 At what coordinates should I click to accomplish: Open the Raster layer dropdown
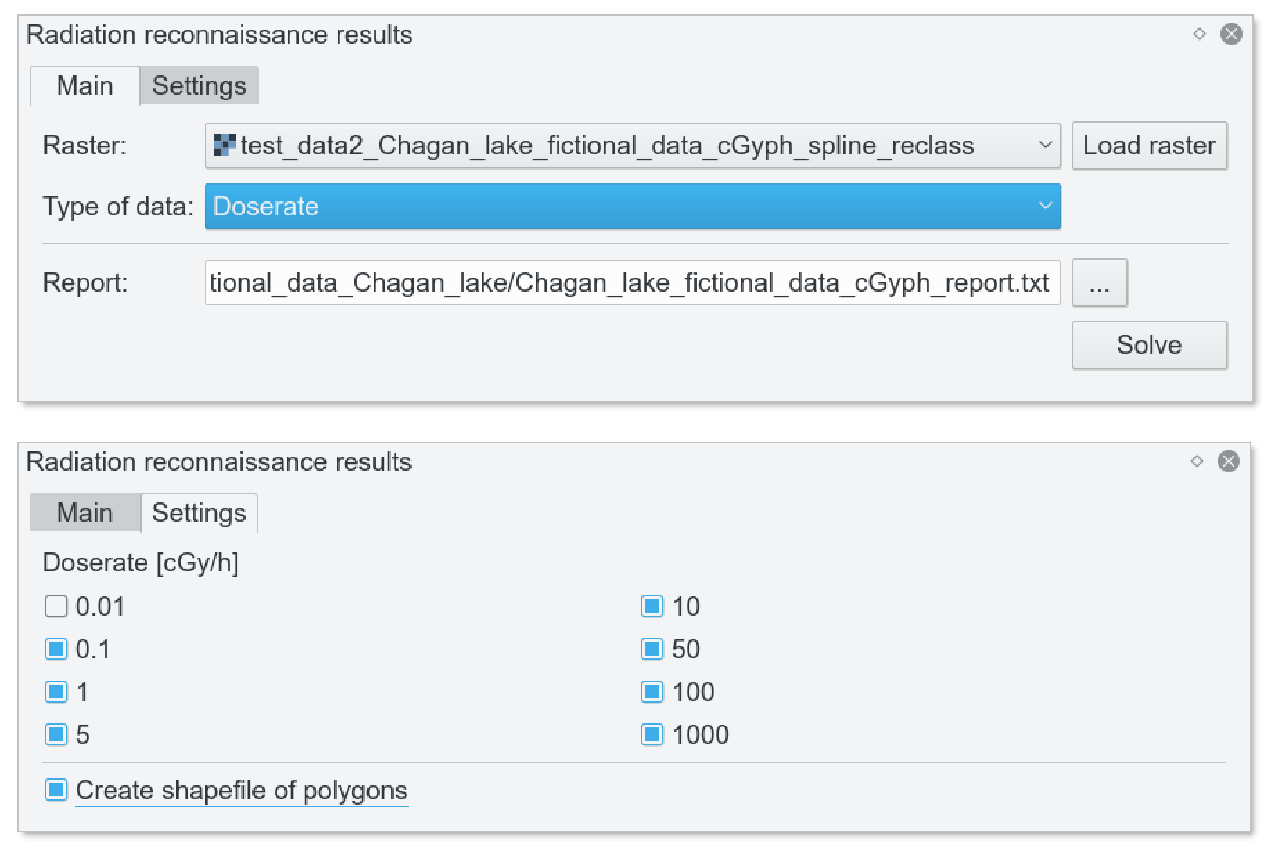point(1045,146)
